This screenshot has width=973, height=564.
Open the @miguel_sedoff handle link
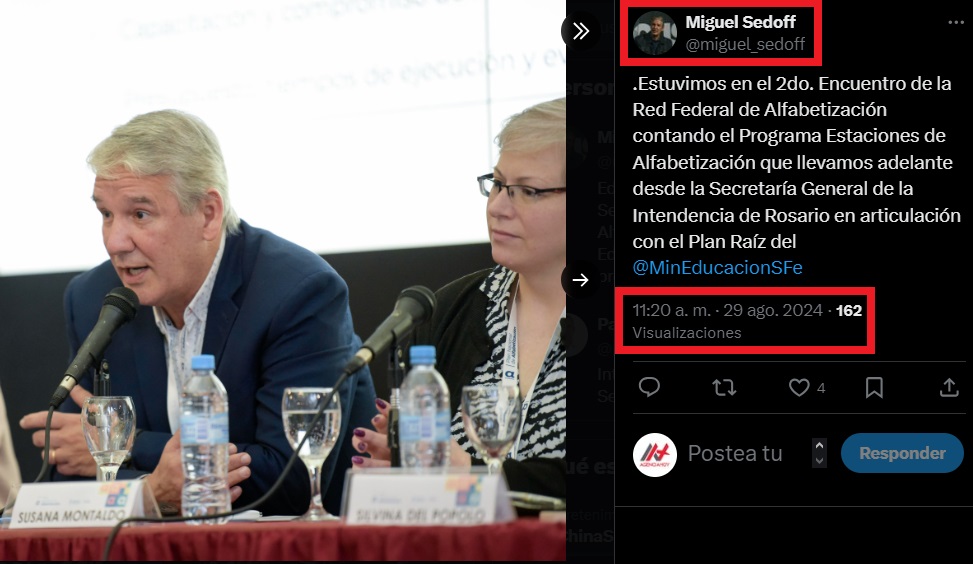click(x=745, y=44)
